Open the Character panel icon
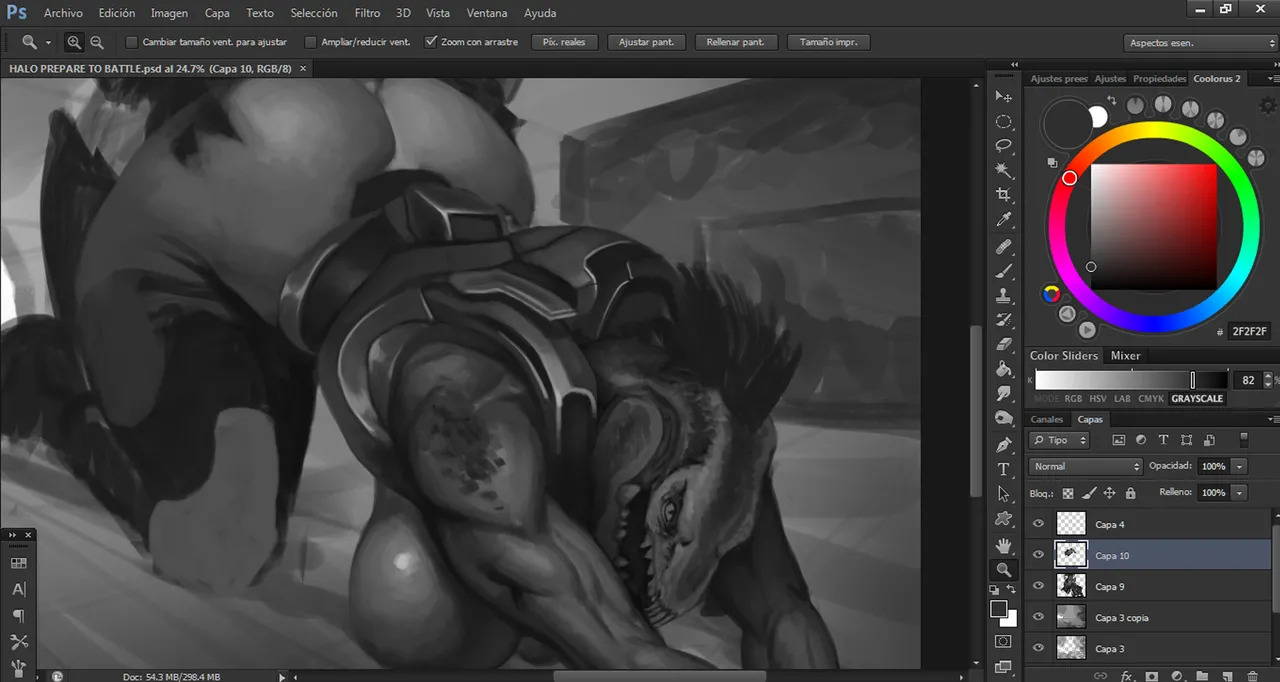 point(18,589)
